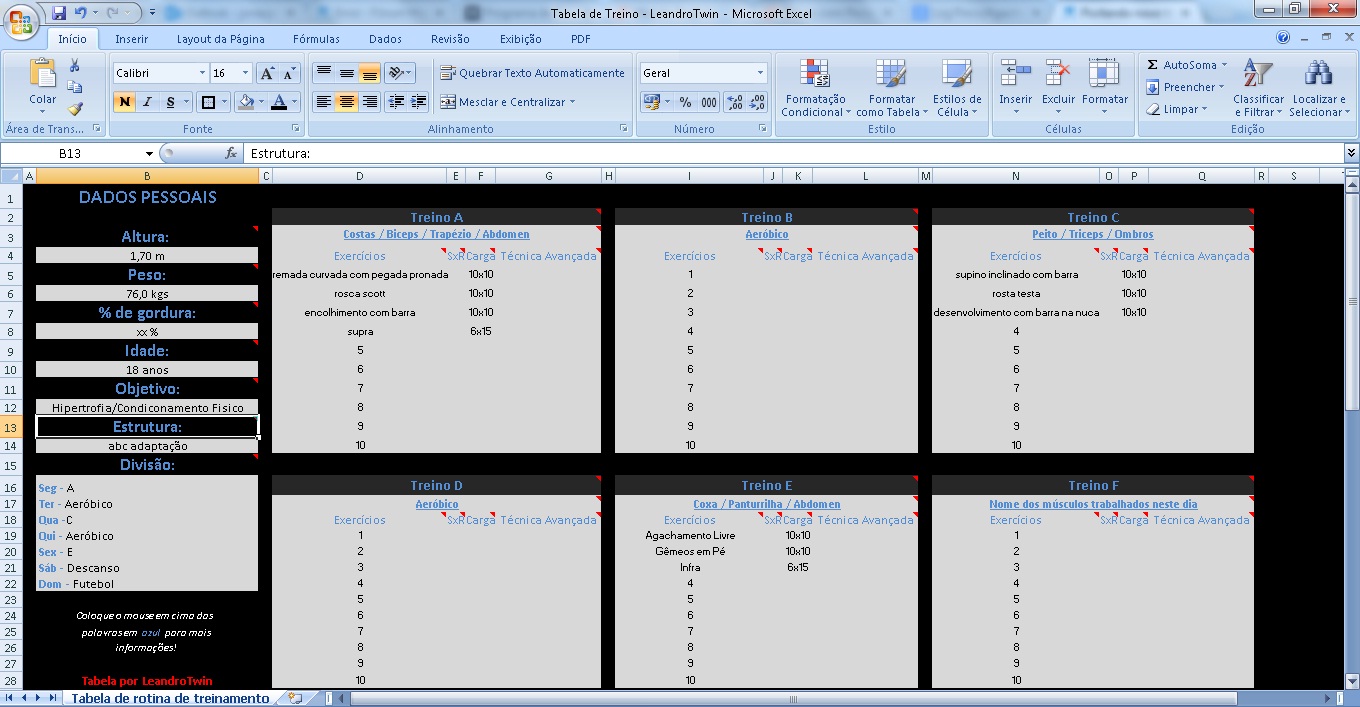Open the font size 16 dropdown

coord(246,73)
